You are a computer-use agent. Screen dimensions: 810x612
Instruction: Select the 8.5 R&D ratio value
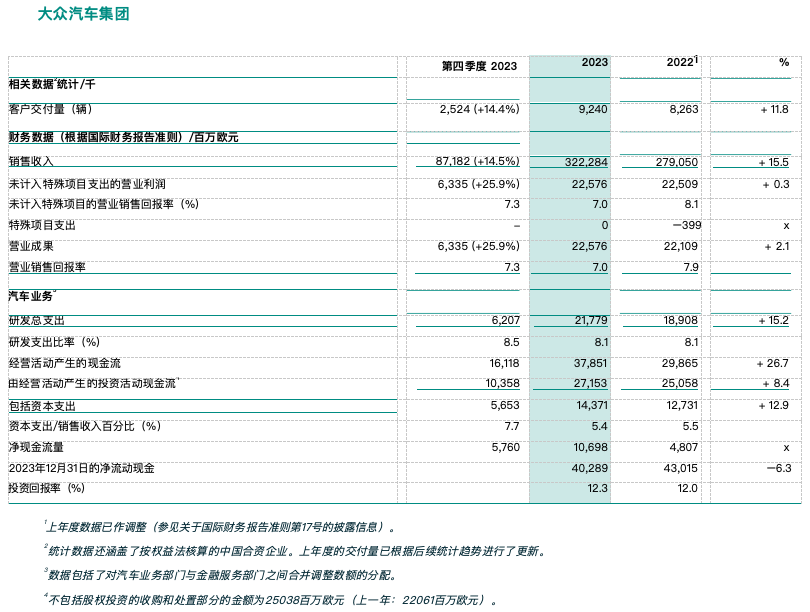point(511,342)
